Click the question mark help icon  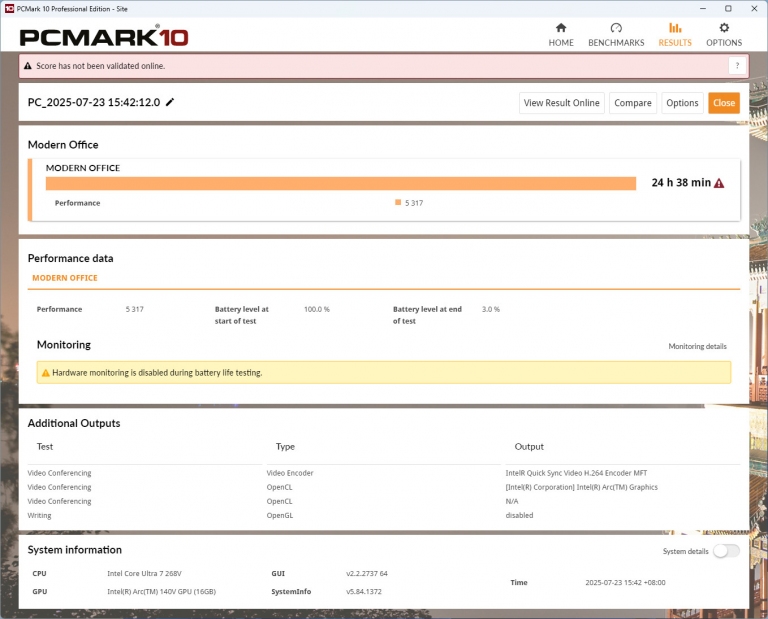click(737, 66)
